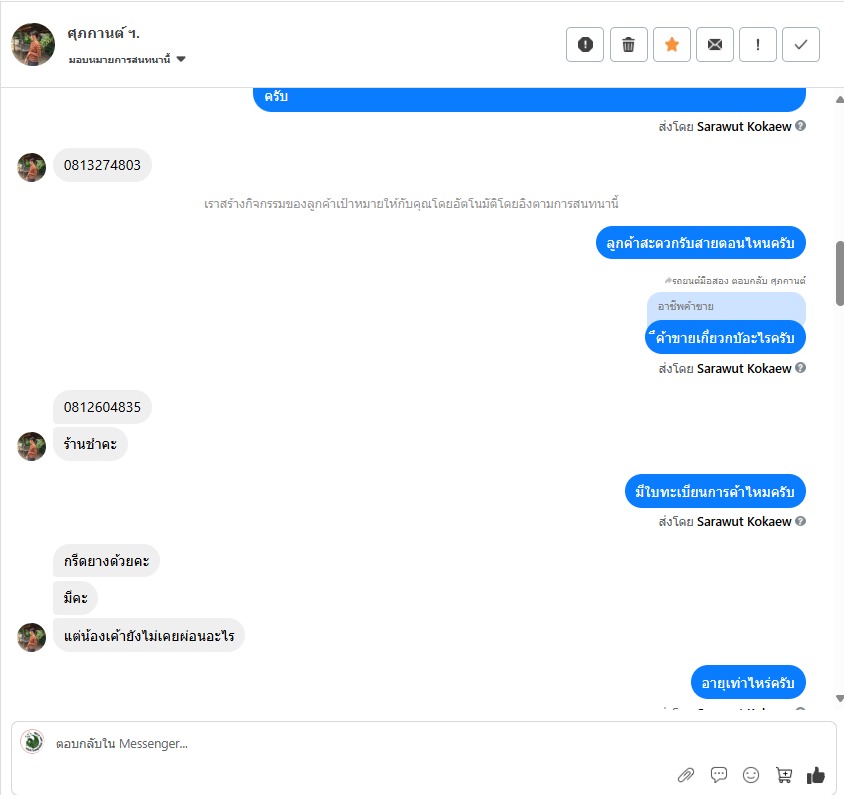Flag conversation with the exclamation mark button

pos(757,45)
